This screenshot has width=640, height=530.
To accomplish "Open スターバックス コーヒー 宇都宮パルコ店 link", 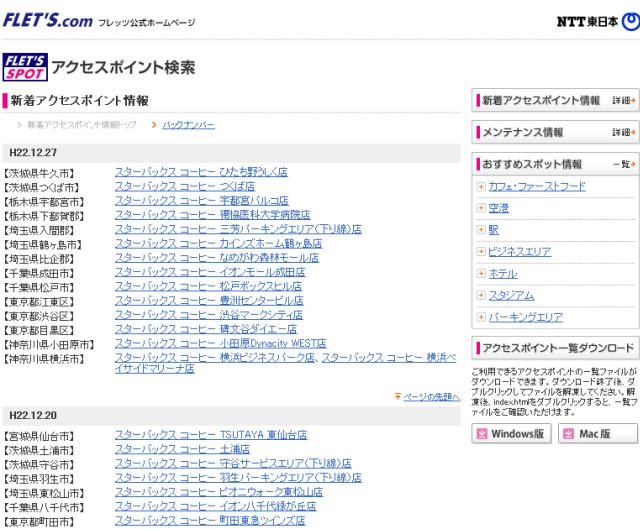I will tap(202, 201).
